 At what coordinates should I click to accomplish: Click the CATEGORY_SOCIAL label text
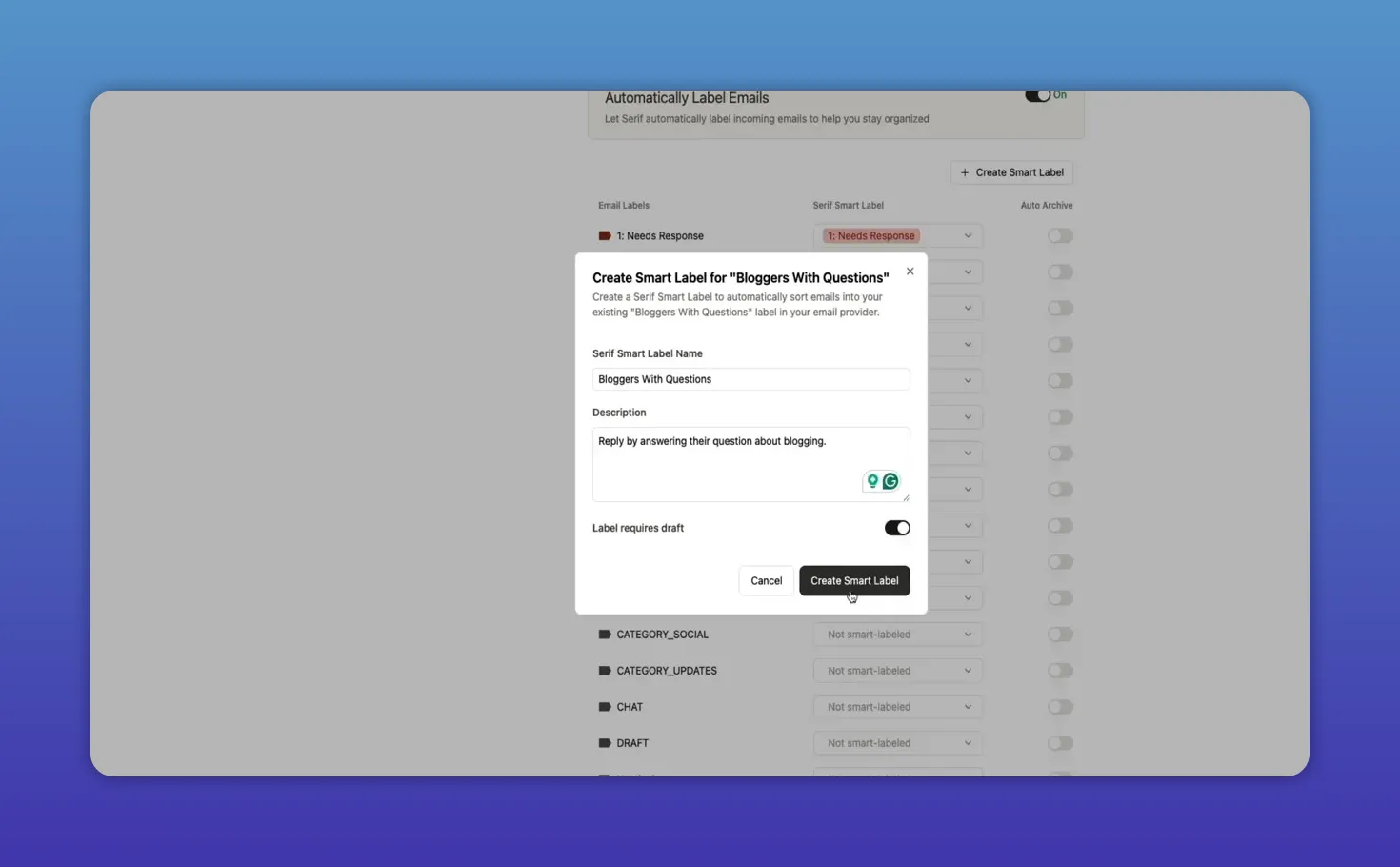(662, 635)
